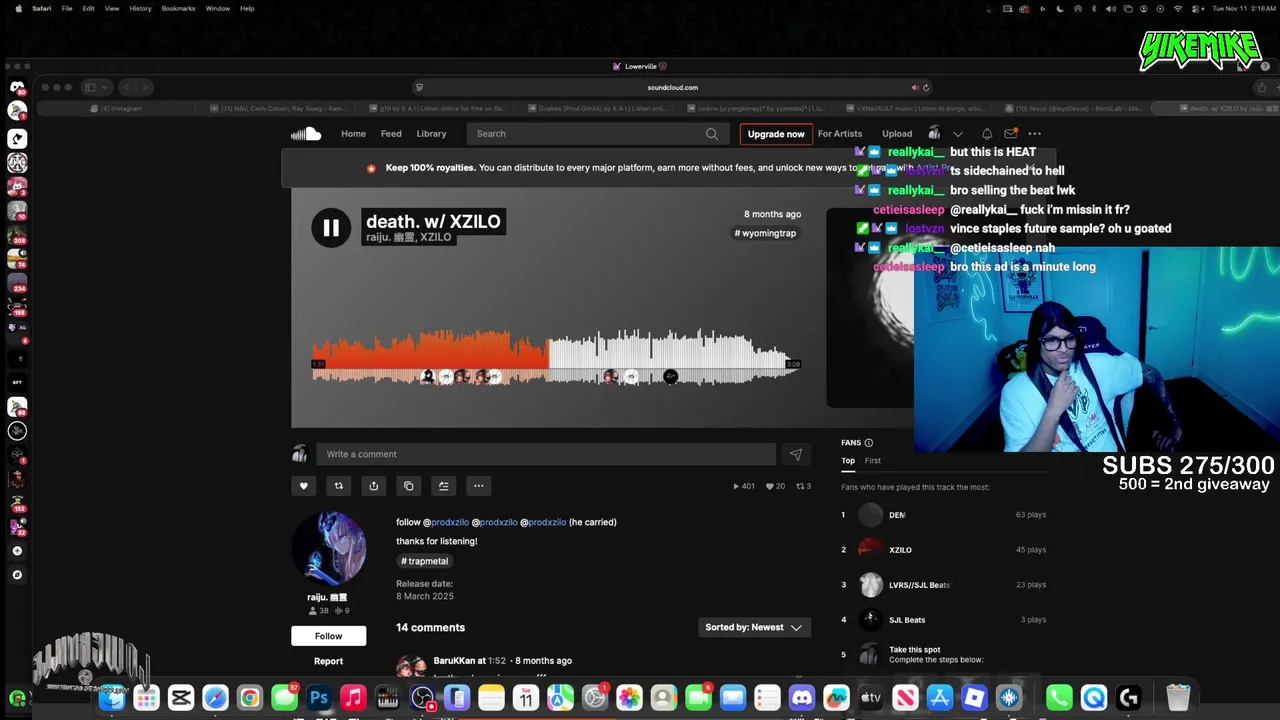Open App Store from the Dock

click(x=940, y=698)
